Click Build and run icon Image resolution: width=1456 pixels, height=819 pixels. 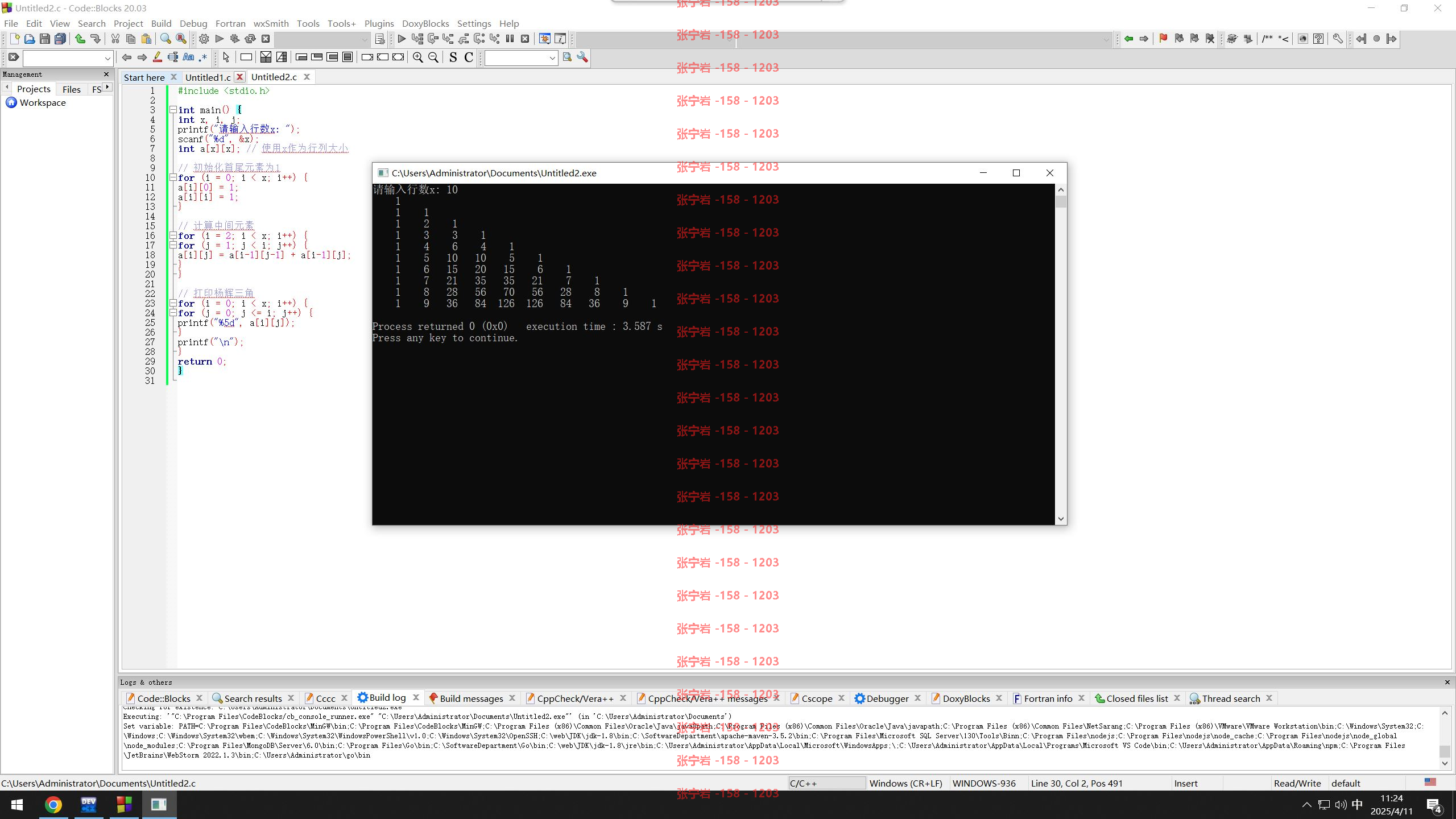235,39
